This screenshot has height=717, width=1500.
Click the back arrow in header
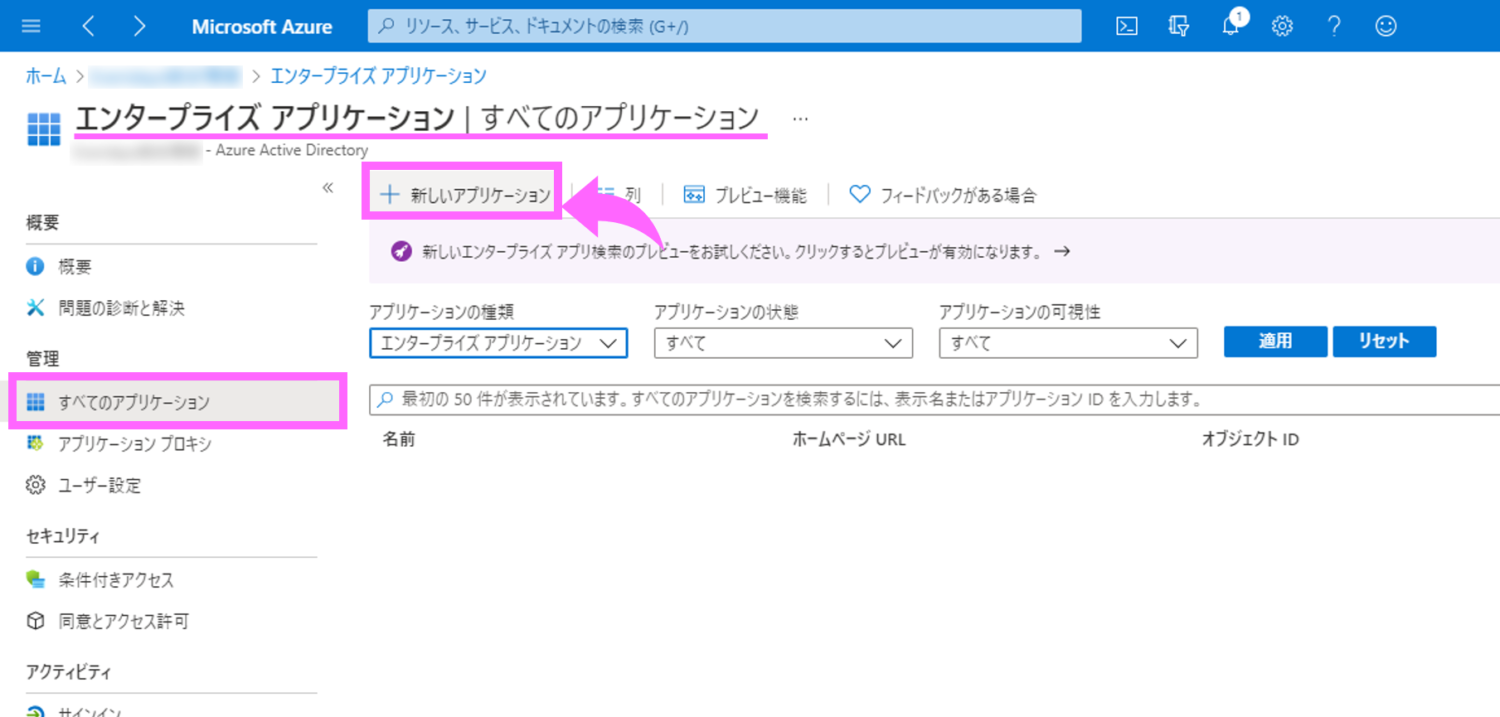88,27
